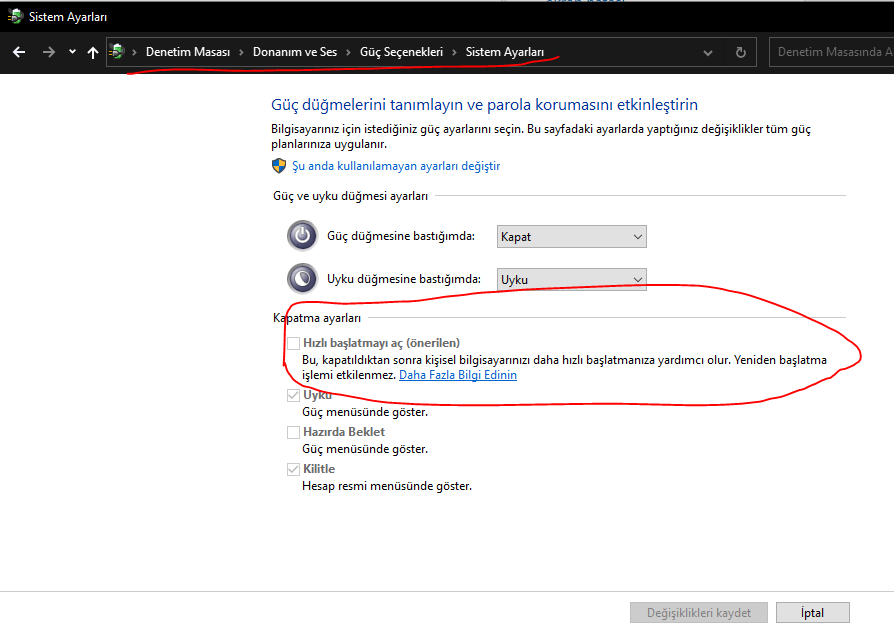Viewport: 894px width, 633px height.
Task: Toggle the Uyku checkbox
Action: point(293,395)
